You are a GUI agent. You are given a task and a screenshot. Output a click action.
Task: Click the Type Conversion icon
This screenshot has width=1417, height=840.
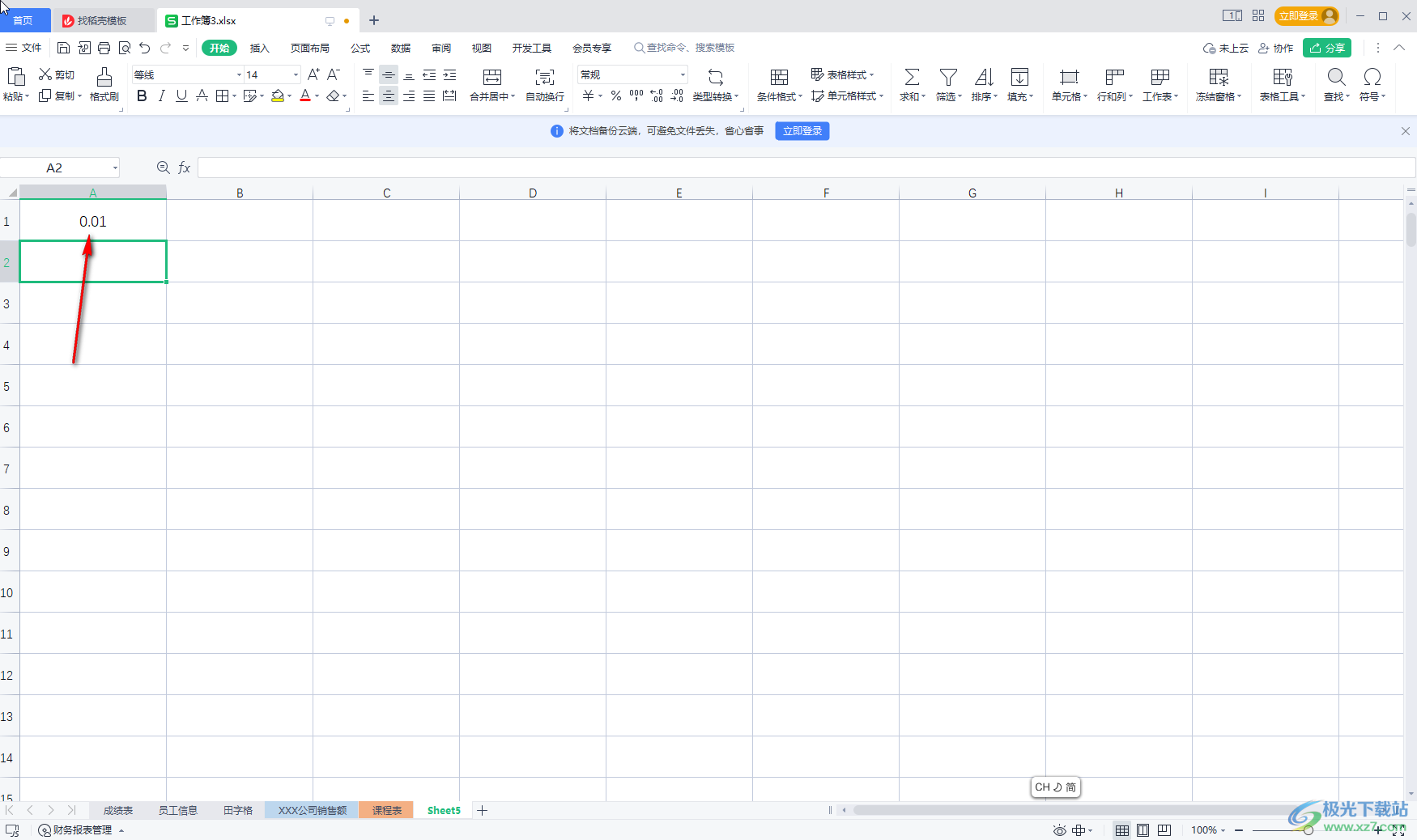click(x=716, y=77)
